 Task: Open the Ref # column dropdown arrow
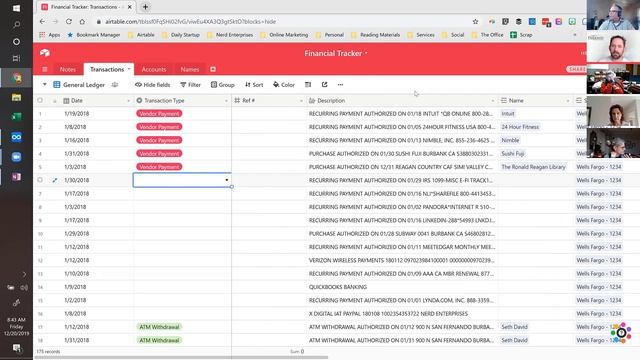pos(302,101)
